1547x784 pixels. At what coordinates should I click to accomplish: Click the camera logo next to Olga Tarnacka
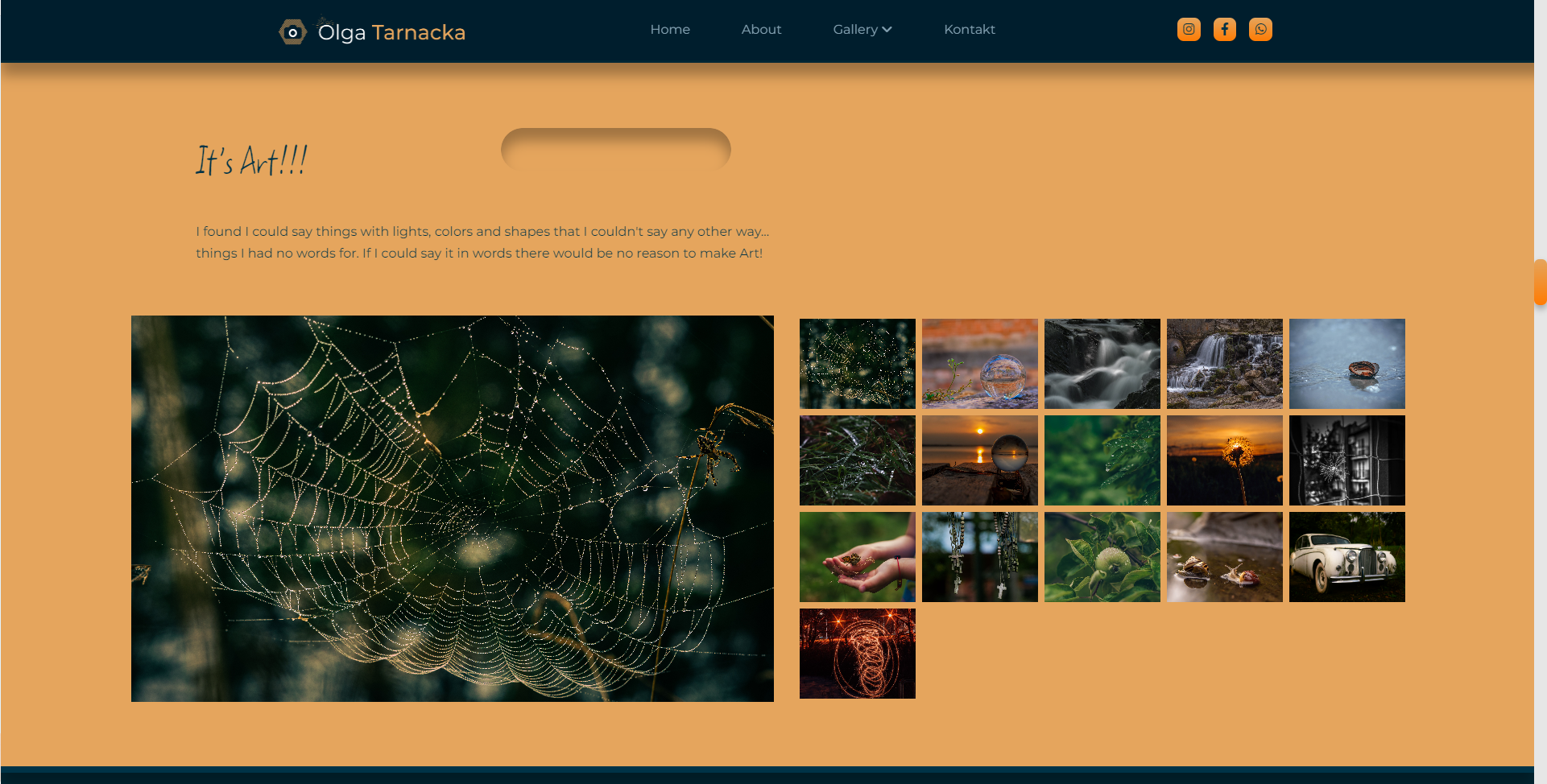point(293,31)
